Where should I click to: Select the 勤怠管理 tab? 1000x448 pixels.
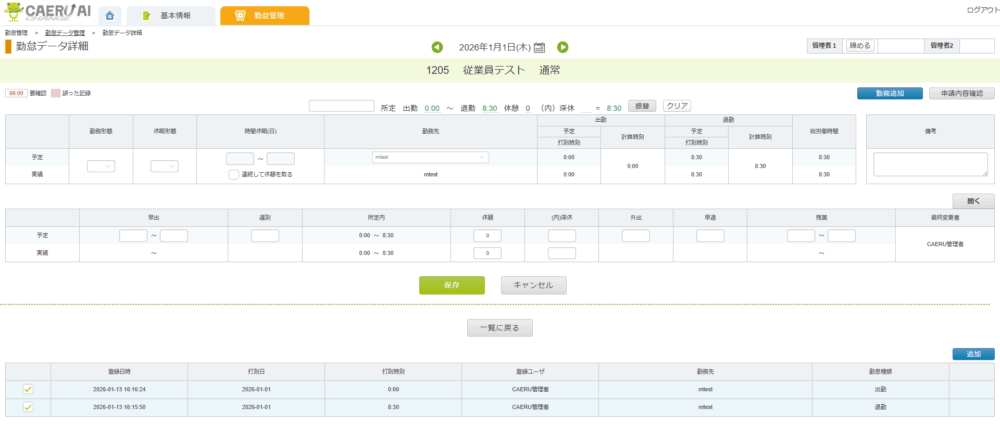[264, 16]
